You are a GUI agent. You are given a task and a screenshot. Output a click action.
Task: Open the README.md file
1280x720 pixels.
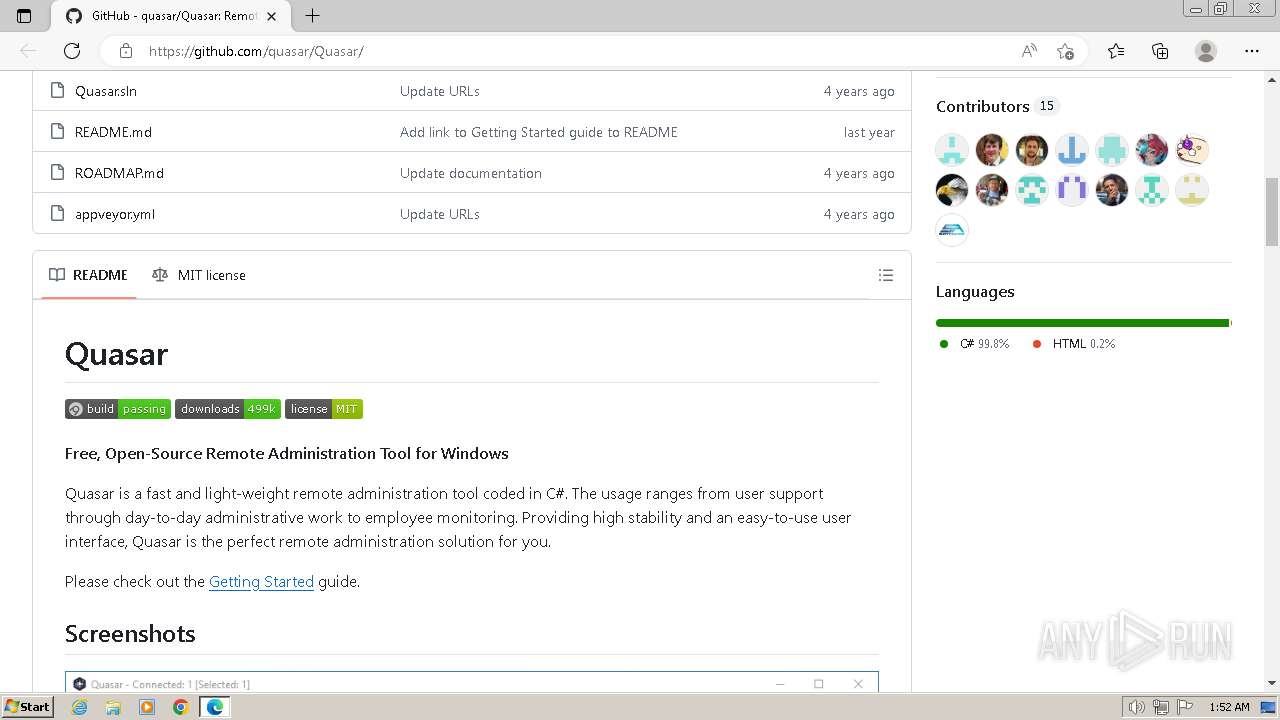coord(113,132)
